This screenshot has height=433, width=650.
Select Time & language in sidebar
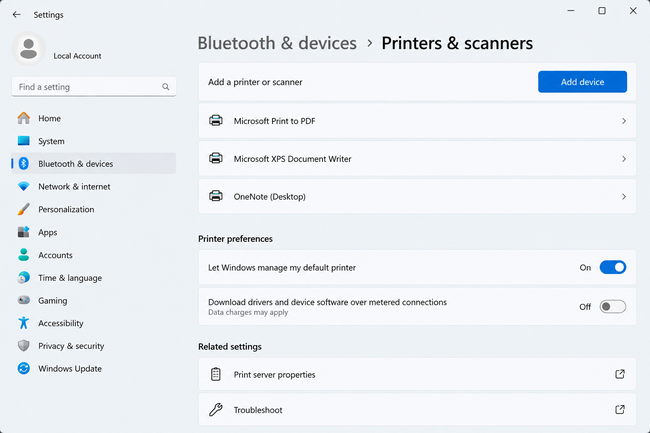tap(94, 278)
